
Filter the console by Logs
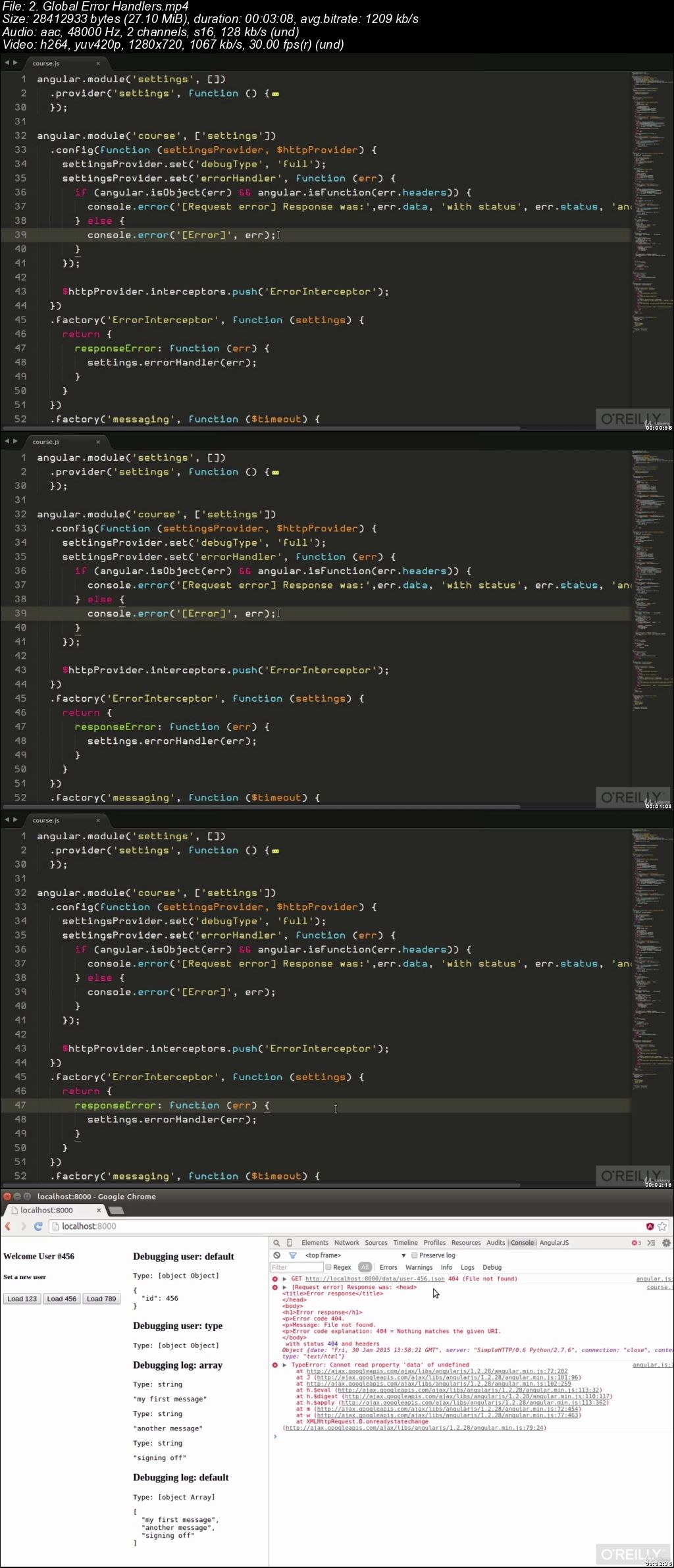pos(467,1267)
